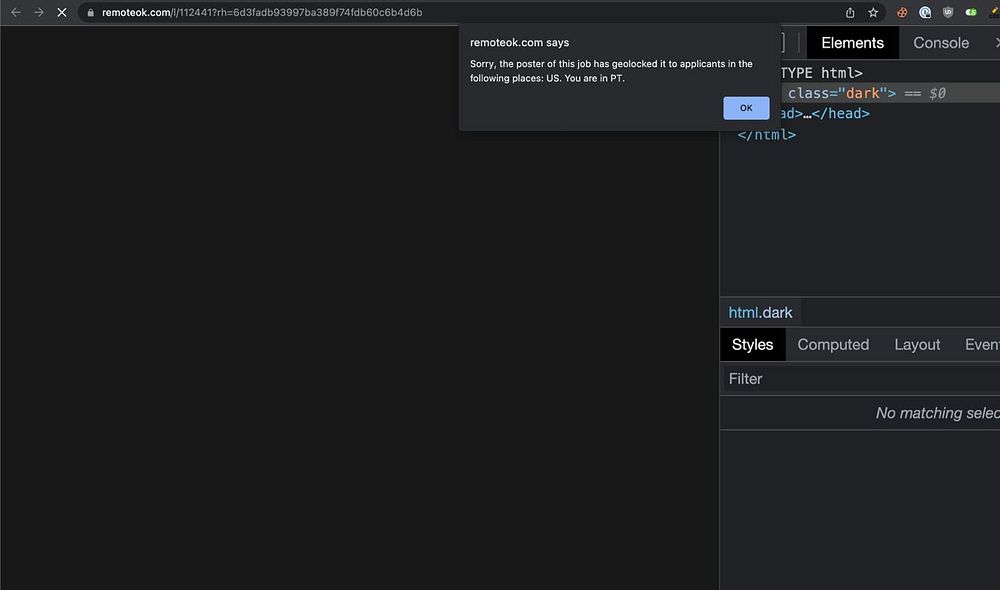Viewport: 1000px width, 590px height.
Task: Open the 1Password-style blue circle extension
Action: (x=925, y=13)
